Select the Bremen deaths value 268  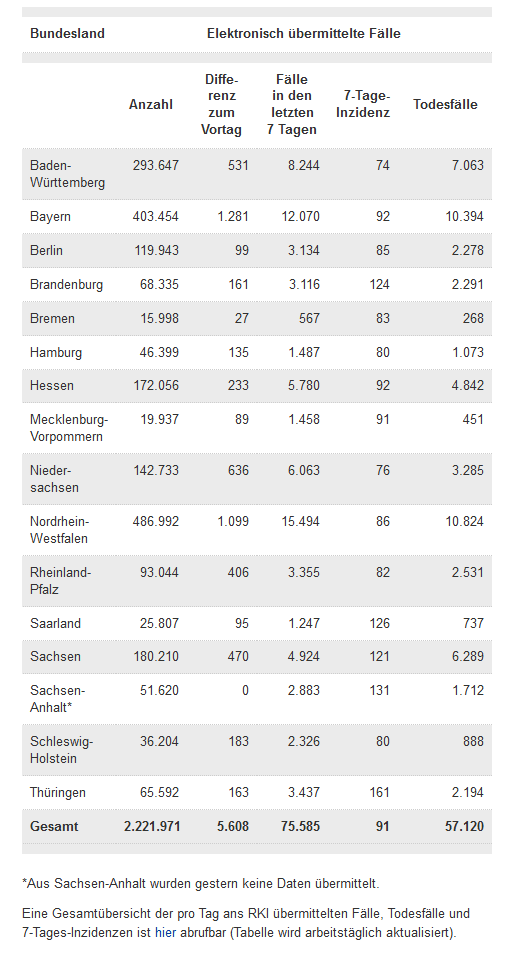pyautogui.click(x=473, y=319)
